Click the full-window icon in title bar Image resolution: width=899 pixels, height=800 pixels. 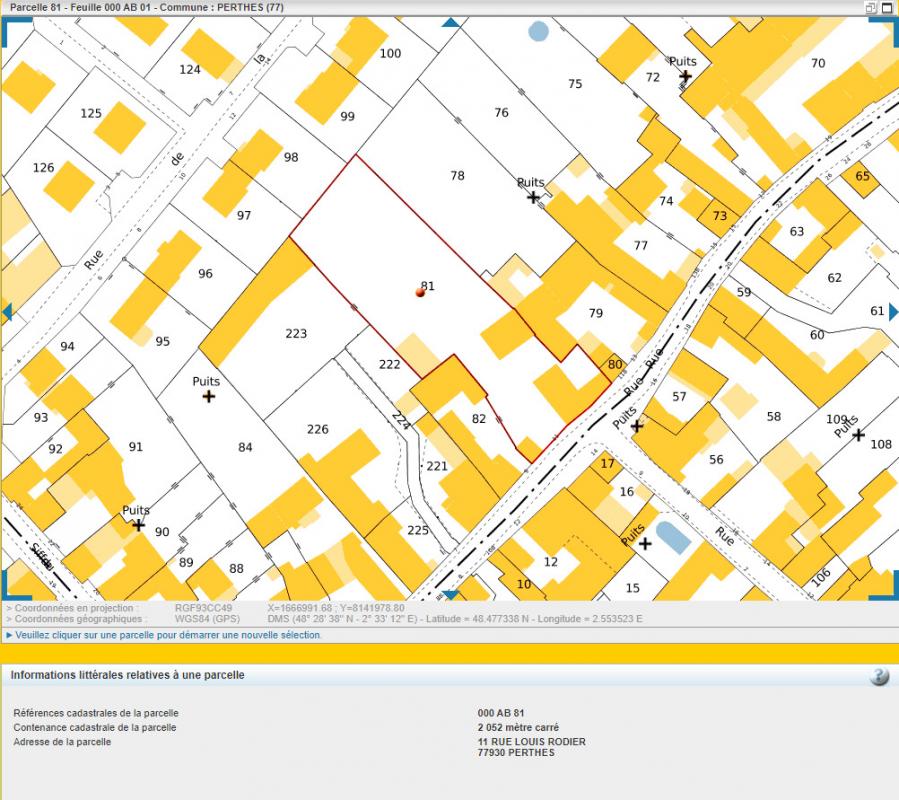887,7
